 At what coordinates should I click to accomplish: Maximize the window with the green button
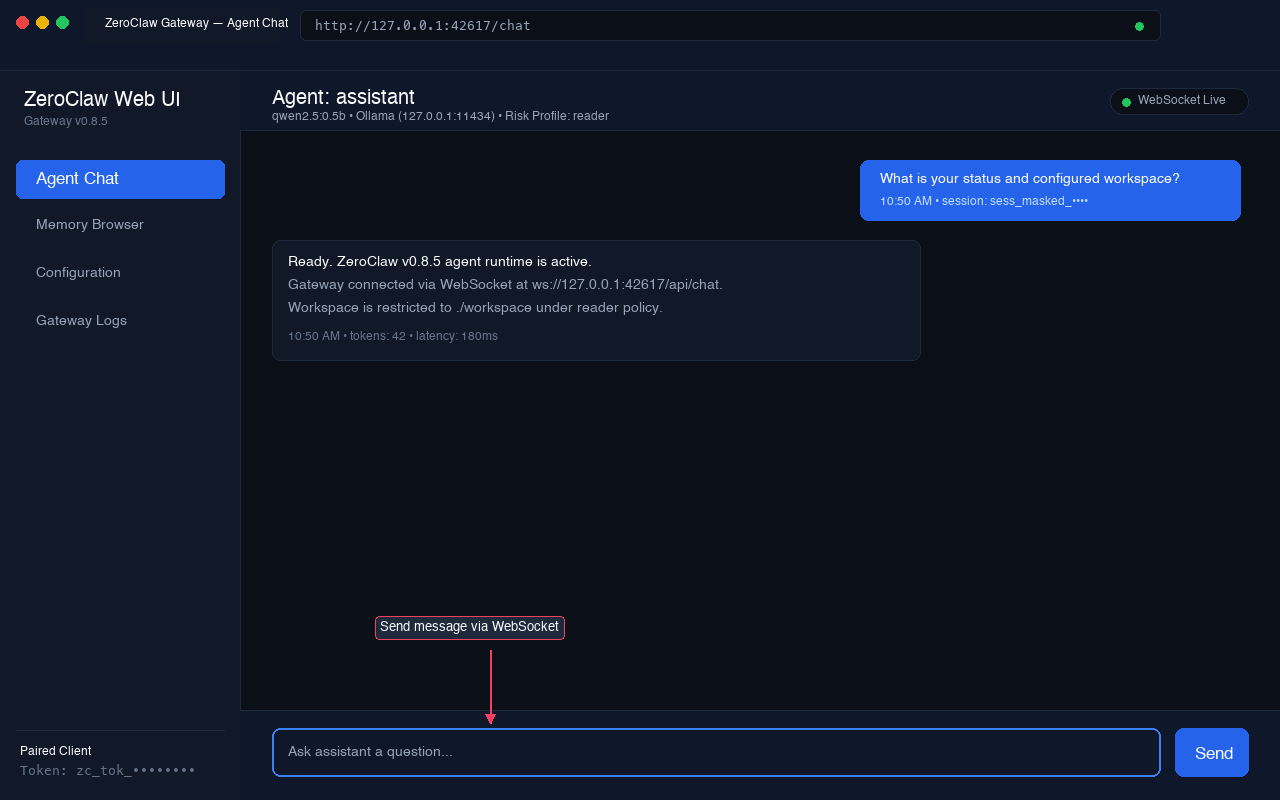pos(62,22)
